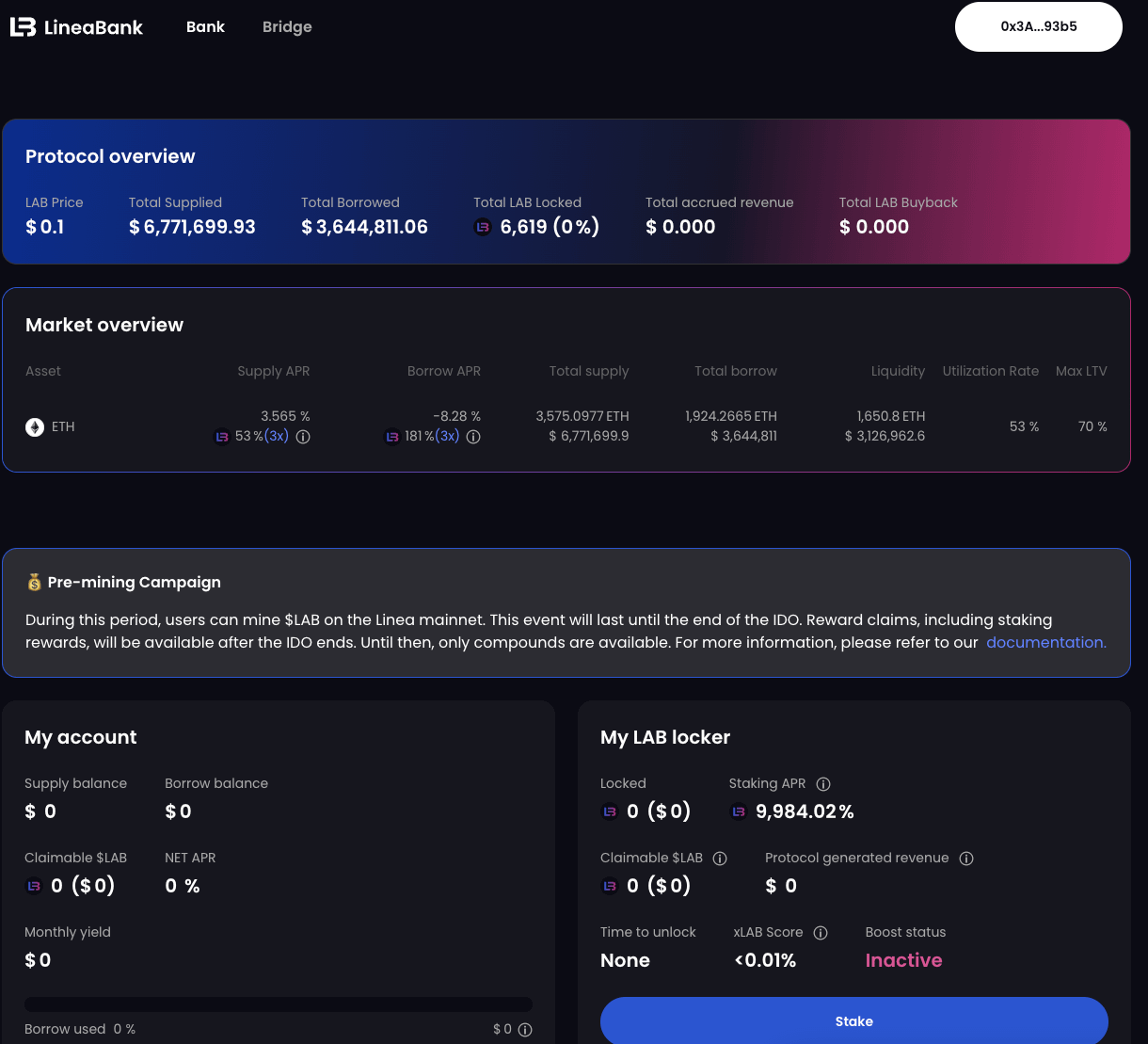Click the Supply APR column header

point(274,371)
